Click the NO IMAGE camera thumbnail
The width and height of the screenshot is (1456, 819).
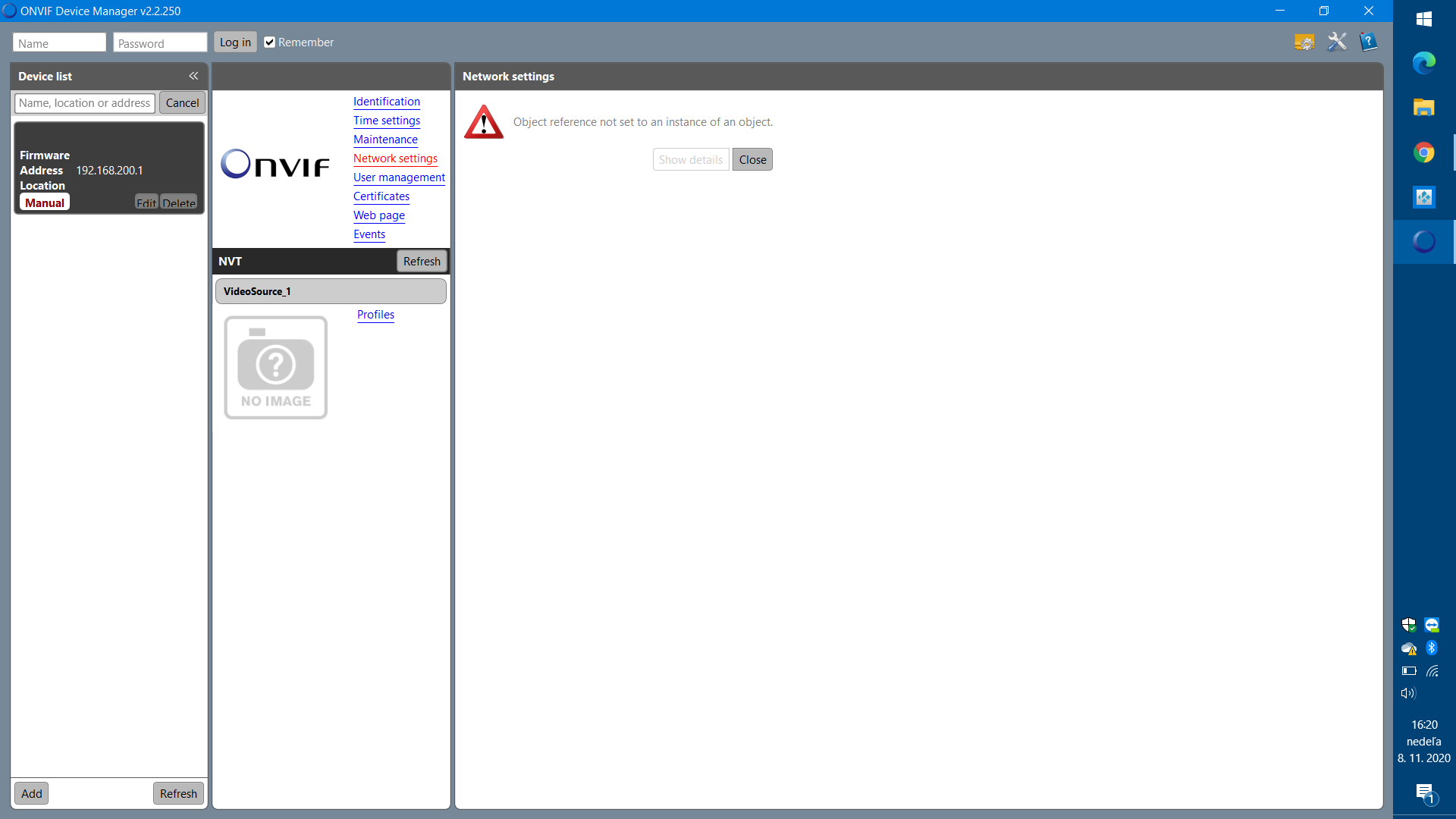276,368
